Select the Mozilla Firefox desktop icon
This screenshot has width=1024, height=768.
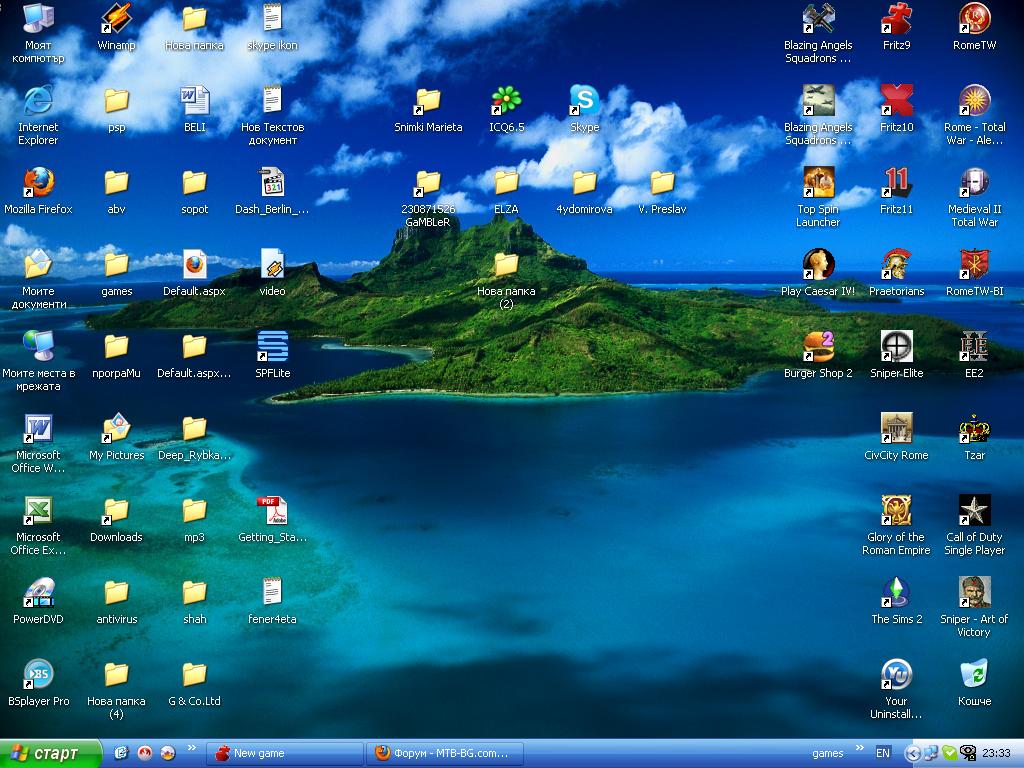38,183
